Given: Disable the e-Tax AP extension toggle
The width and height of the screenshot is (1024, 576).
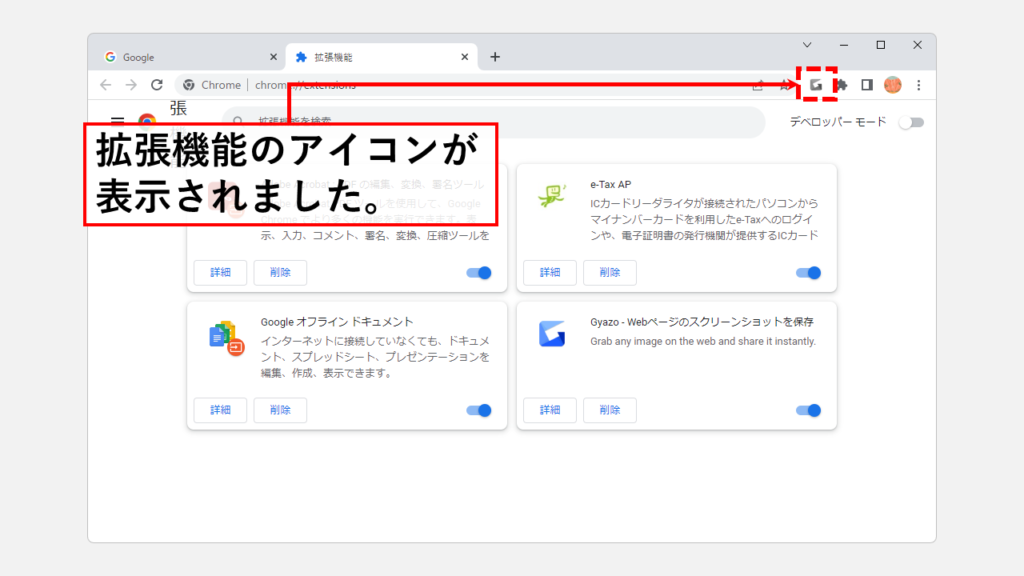Looking at the screenshot, I should coord(808,273).
